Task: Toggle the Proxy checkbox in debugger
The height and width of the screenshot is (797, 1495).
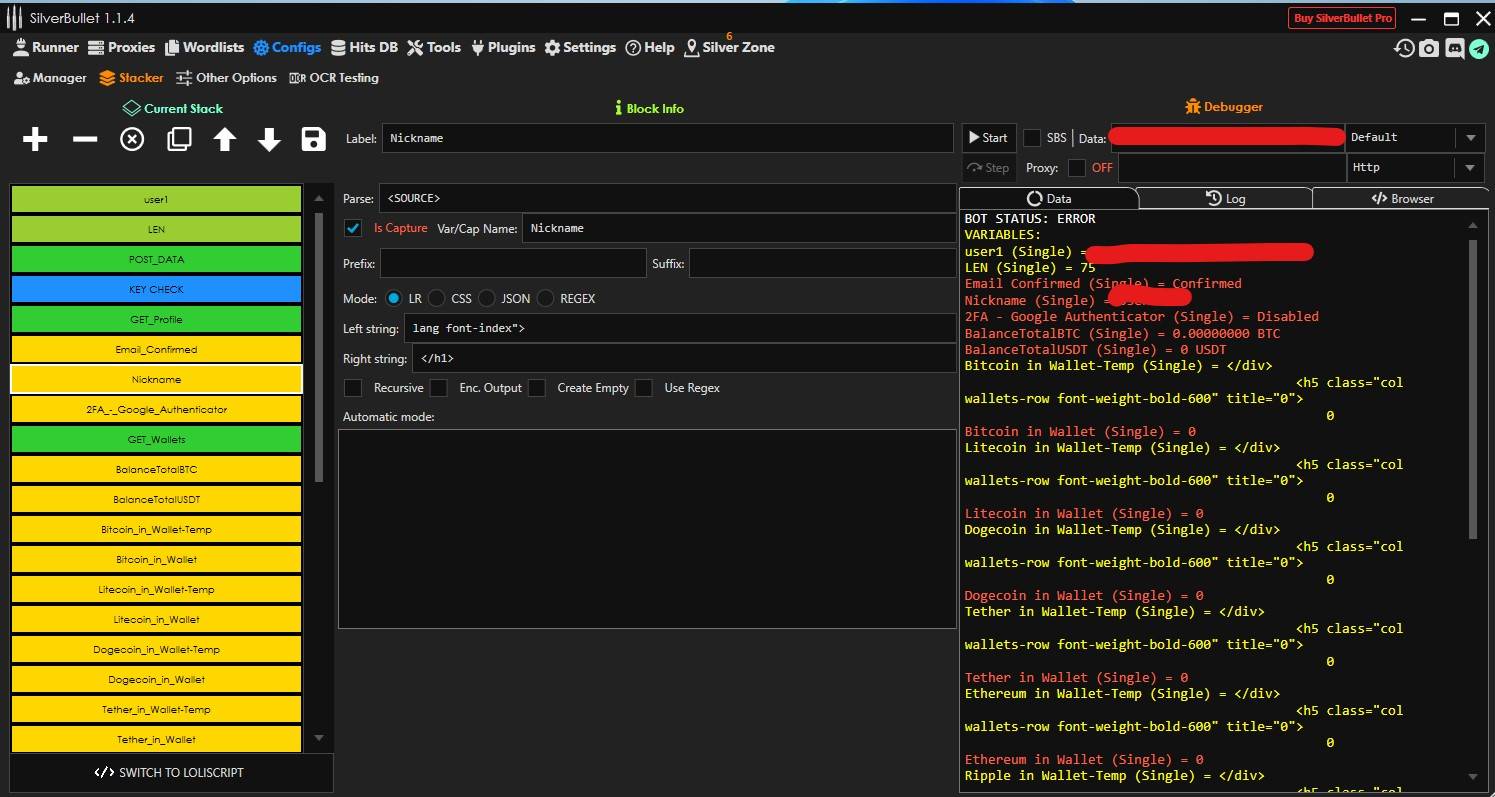Action: [1077, 167]
